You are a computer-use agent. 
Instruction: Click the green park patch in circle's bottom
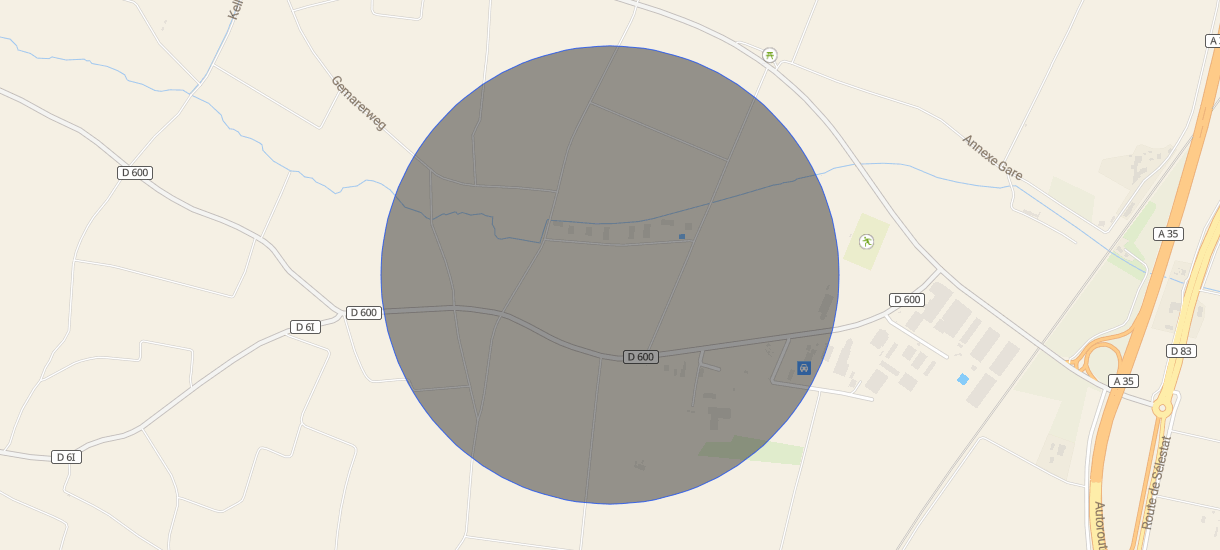coord(734,447)
